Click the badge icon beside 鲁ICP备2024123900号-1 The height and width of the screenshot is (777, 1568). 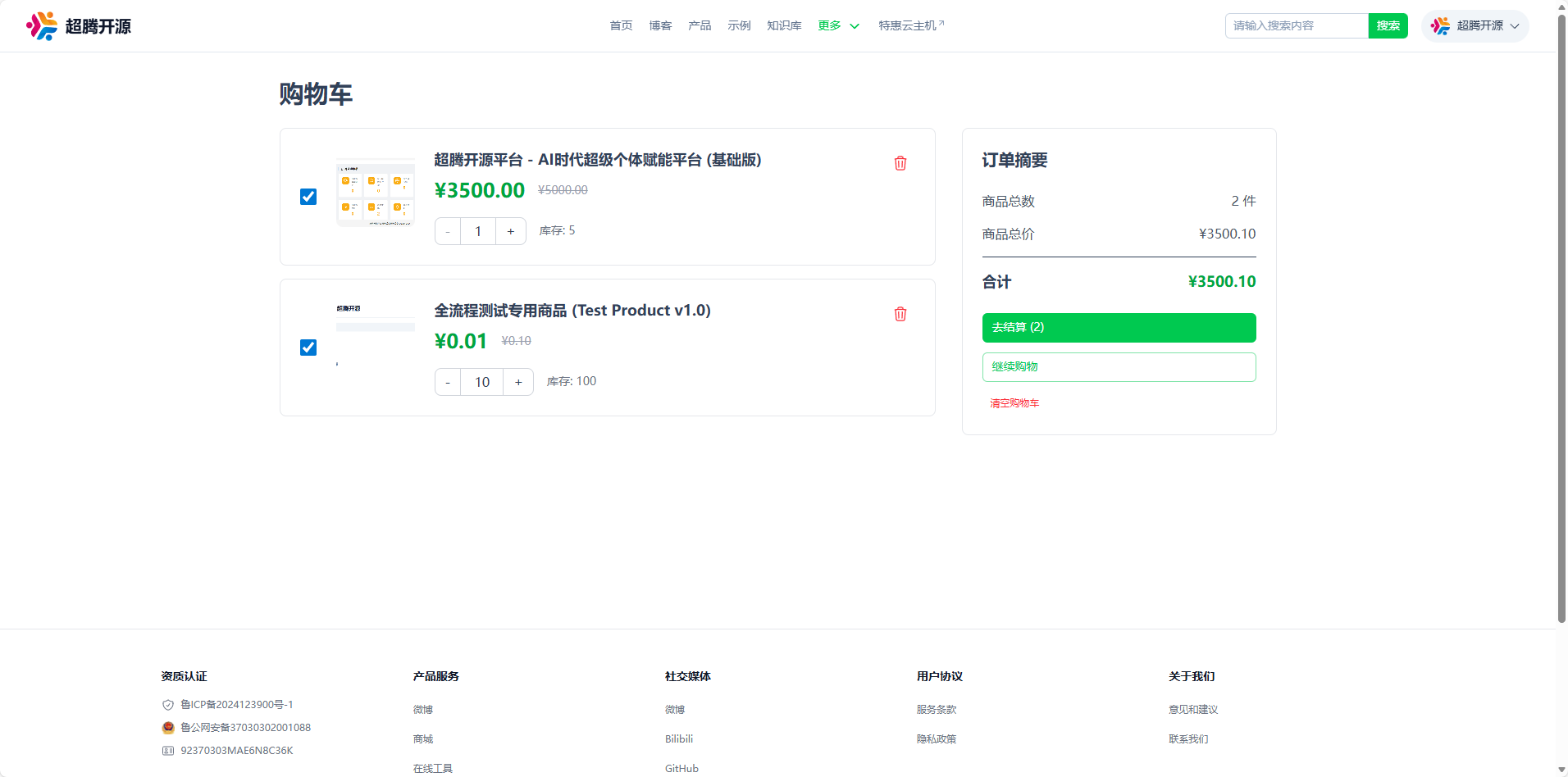(168, 704)
